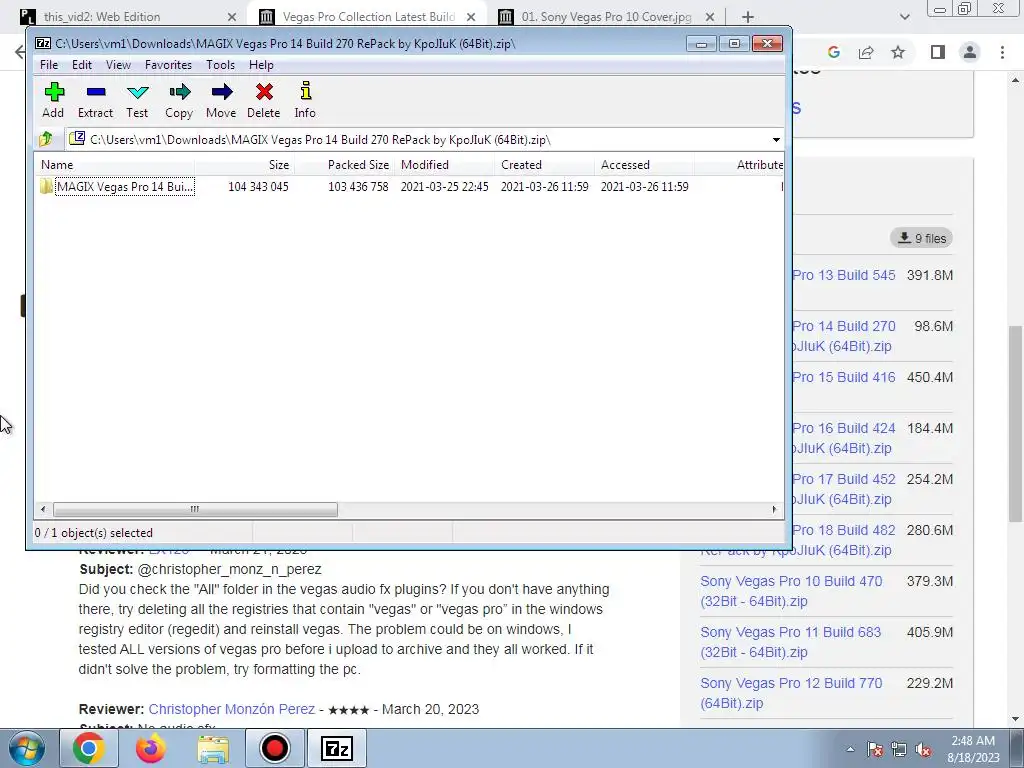Click the size value 104 343 045

[x=258, y=187]
